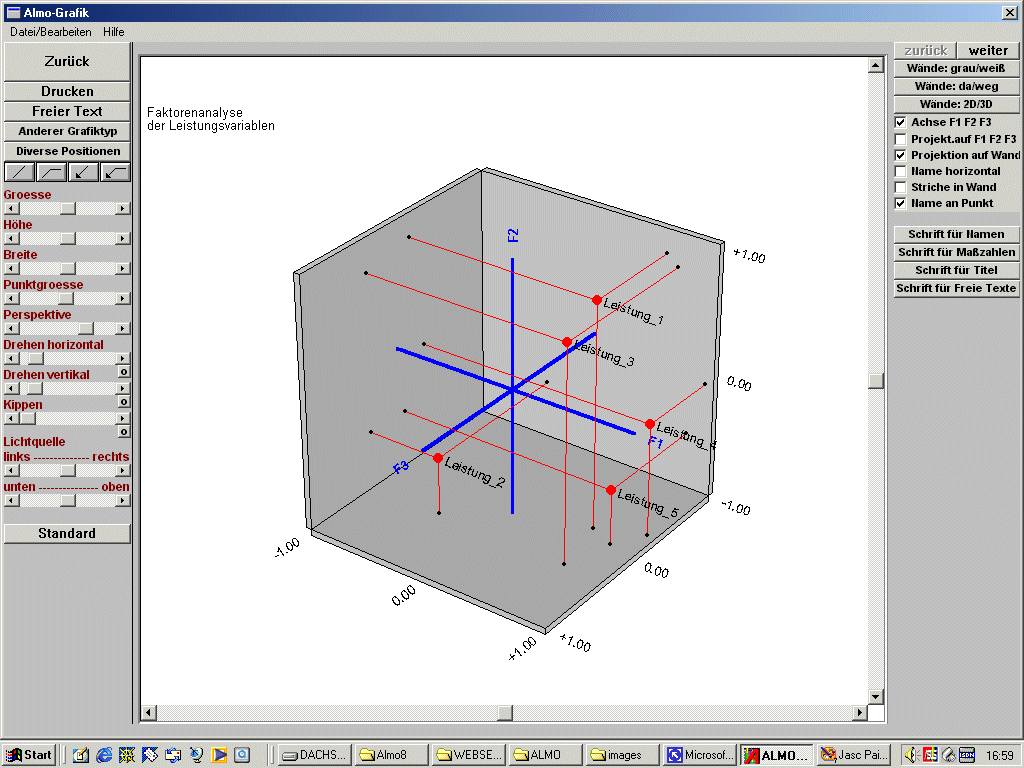Image resolution: width=1024 pixels, height=768 pixels.
Task: Open the Hilfe menu
Action: [114, 32]
